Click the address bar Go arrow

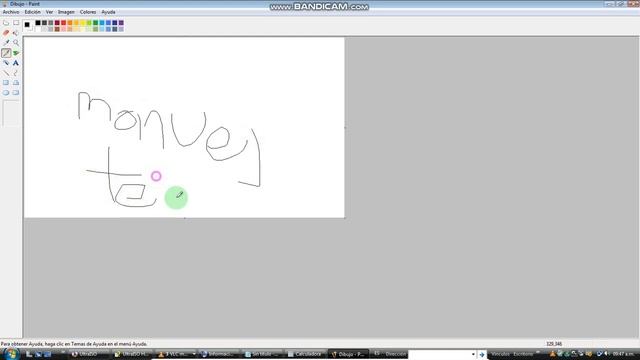click(482, 354)
